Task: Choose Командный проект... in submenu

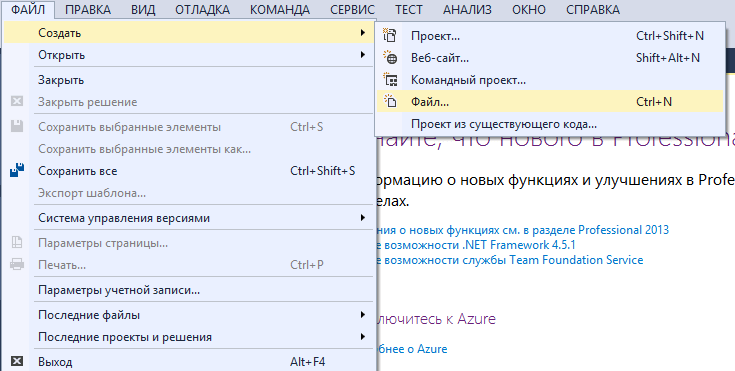Action: (x=550, y=80)
